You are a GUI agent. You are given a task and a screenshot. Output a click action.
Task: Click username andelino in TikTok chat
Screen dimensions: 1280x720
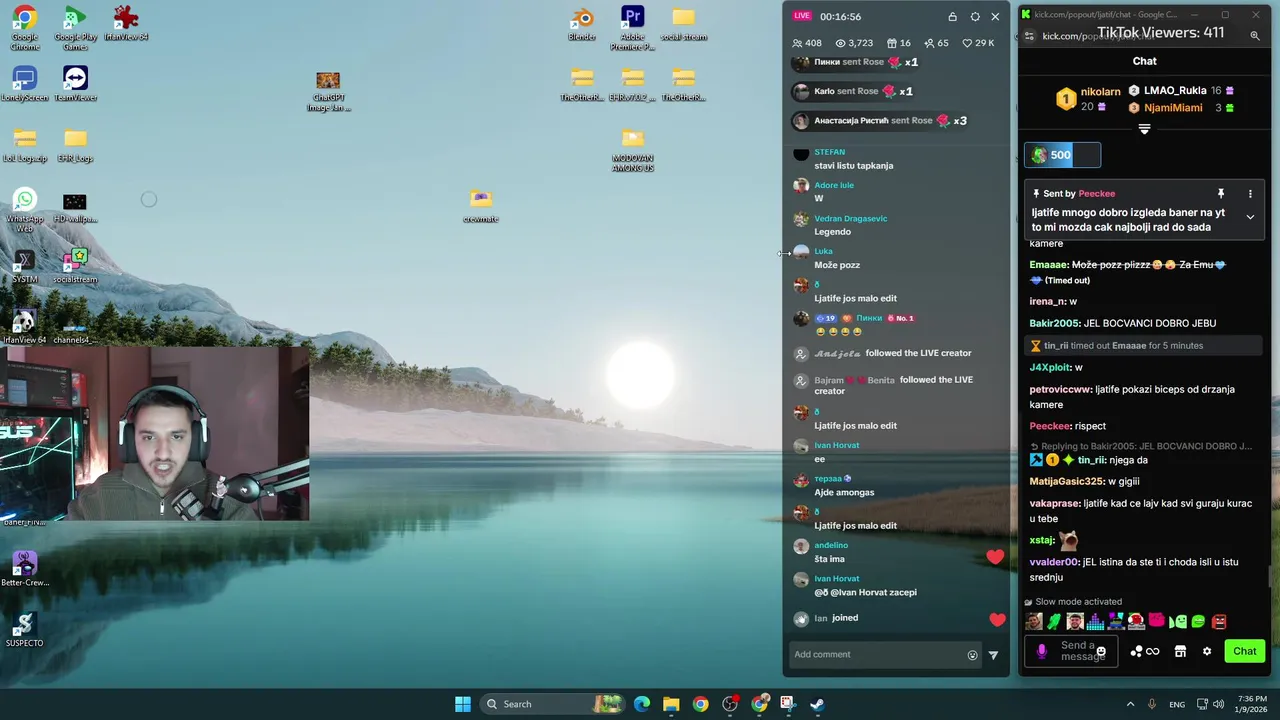pos(831,545)
